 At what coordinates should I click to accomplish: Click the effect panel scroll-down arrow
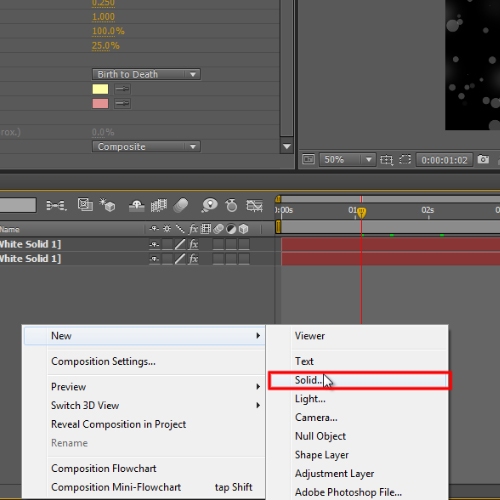[x=287, y=146]
